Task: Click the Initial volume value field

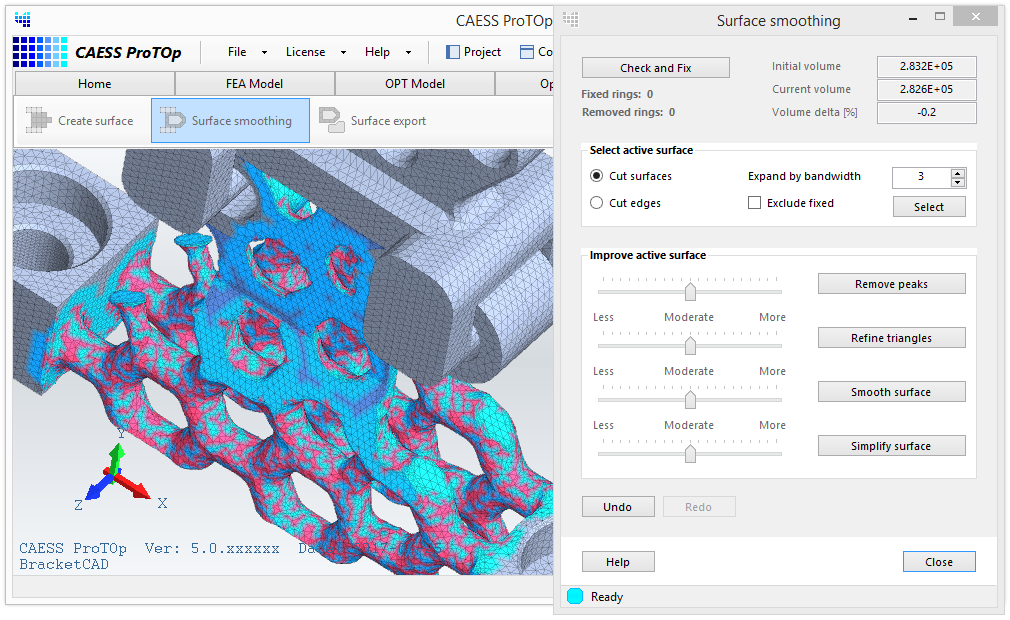Action: (926, 66)
